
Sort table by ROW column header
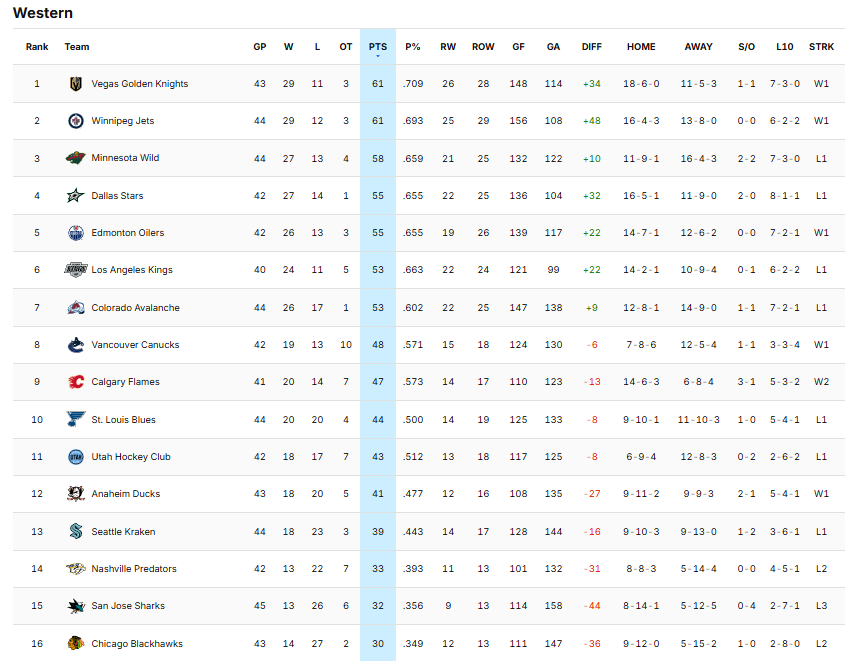[x=483, y=47]
